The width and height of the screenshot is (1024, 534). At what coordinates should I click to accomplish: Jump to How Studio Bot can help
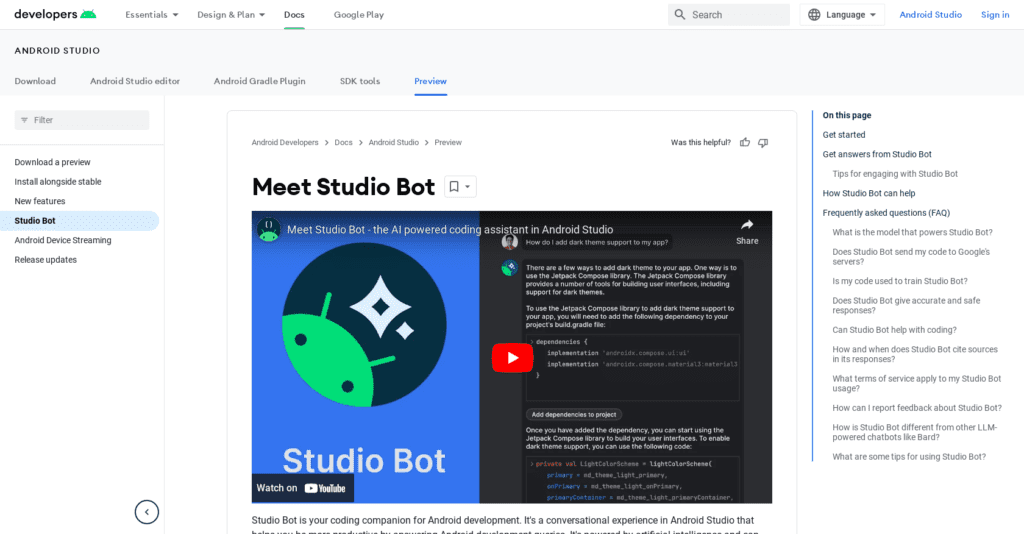pyautogui.click(x=869, y=193)
